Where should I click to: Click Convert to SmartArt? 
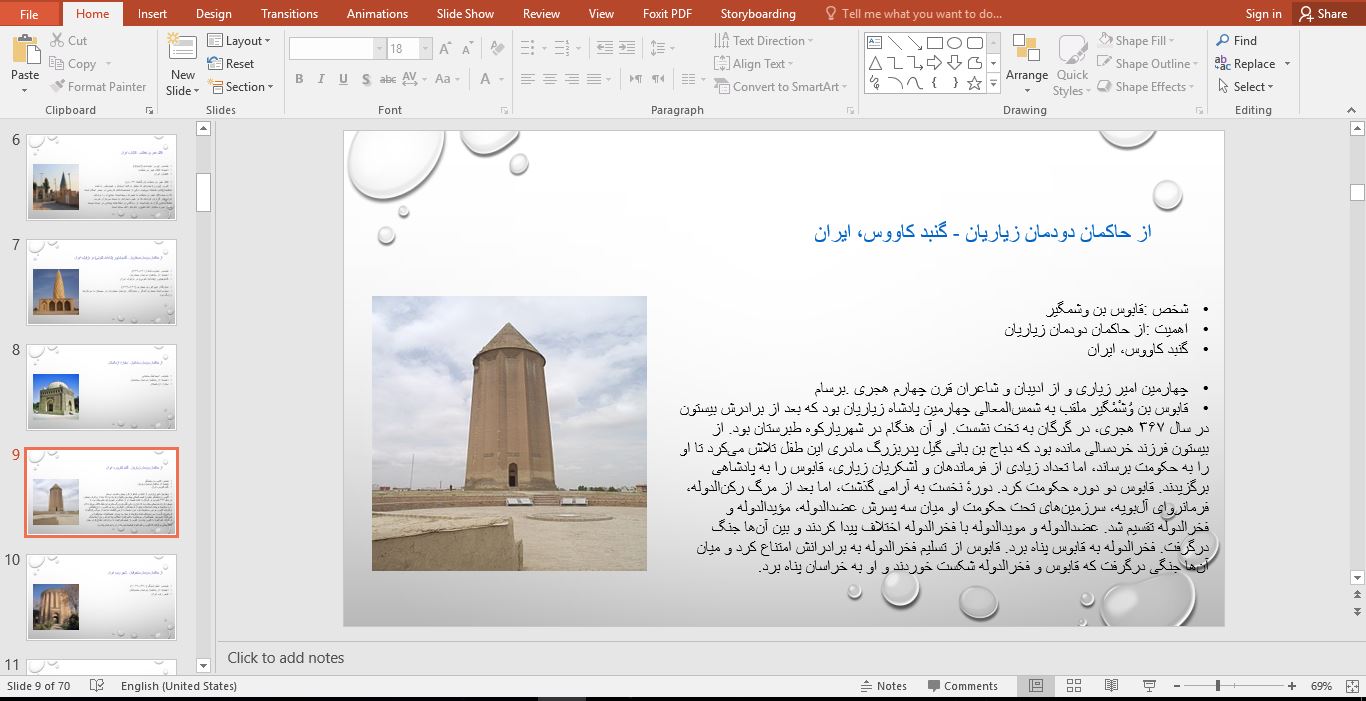(780, 87)
